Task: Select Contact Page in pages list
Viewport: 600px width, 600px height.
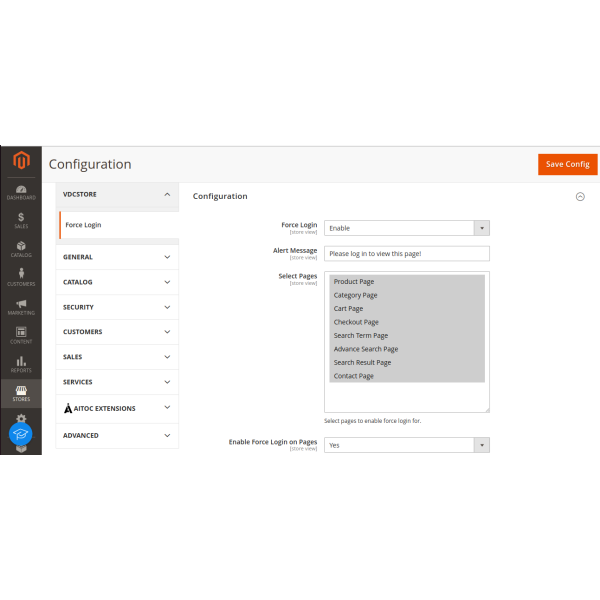Action: [x=354, y=376]
